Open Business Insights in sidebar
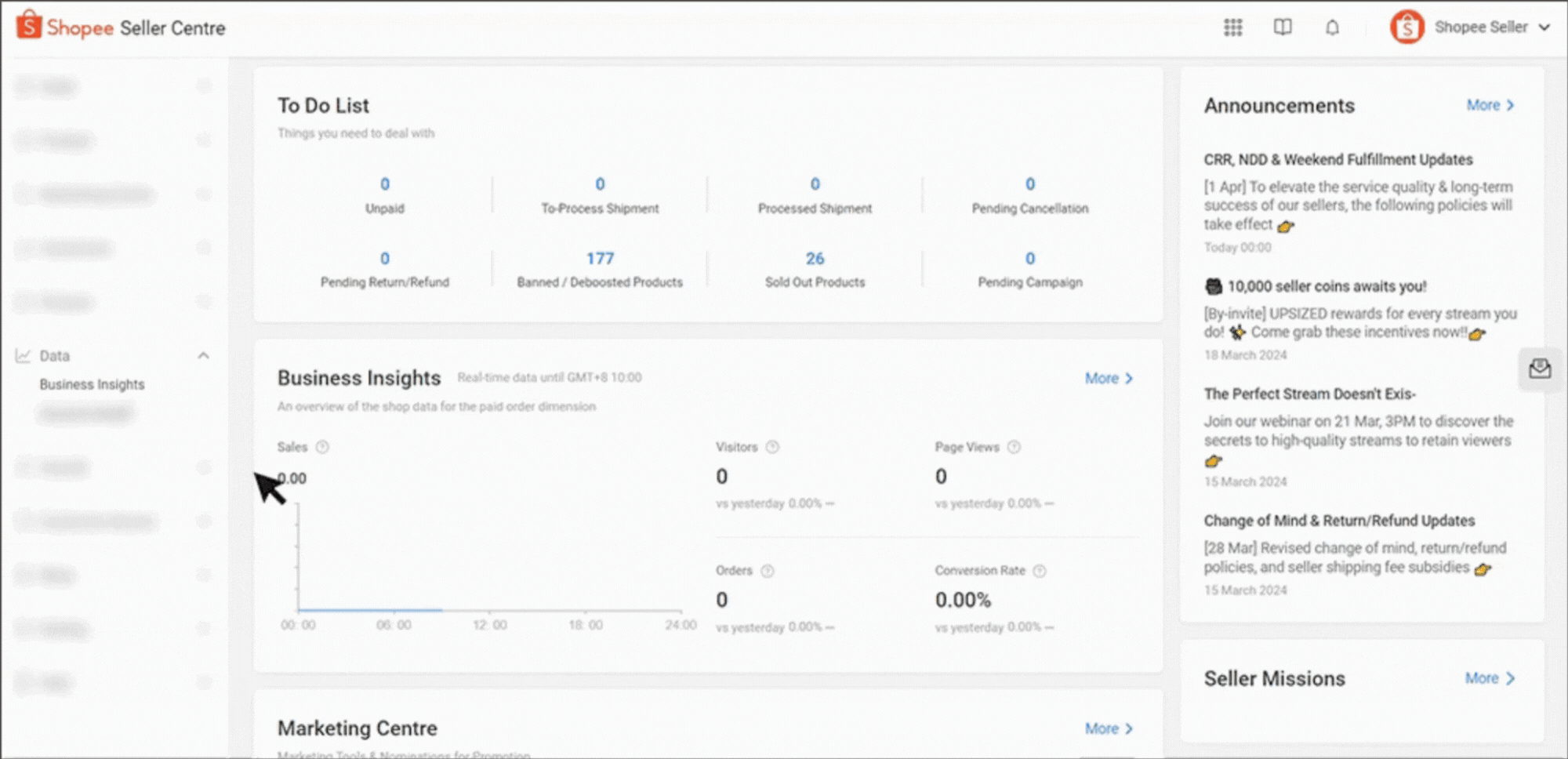The image size is (1568, 759). tap(92, 384)
